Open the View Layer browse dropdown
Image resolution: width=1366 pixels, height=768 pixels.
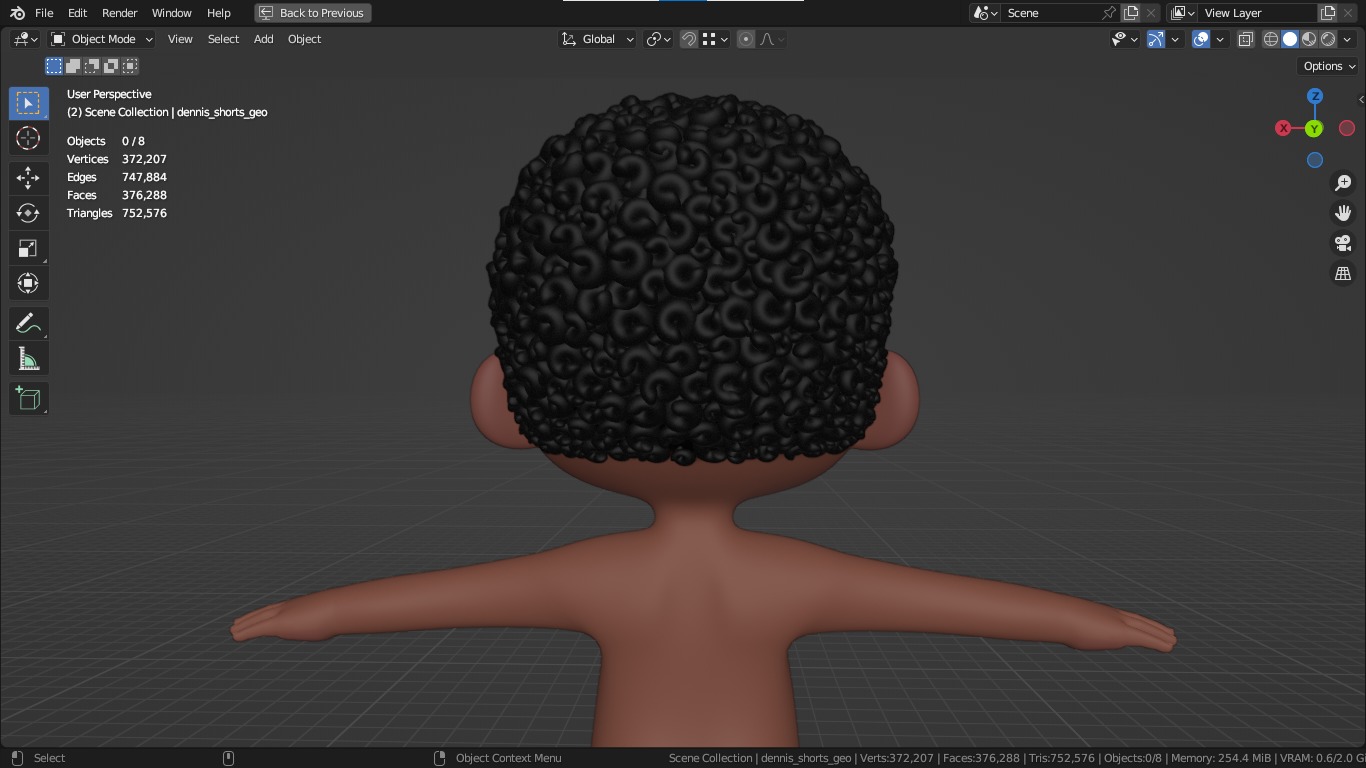pyautogui.click(x=1183, y=13)
